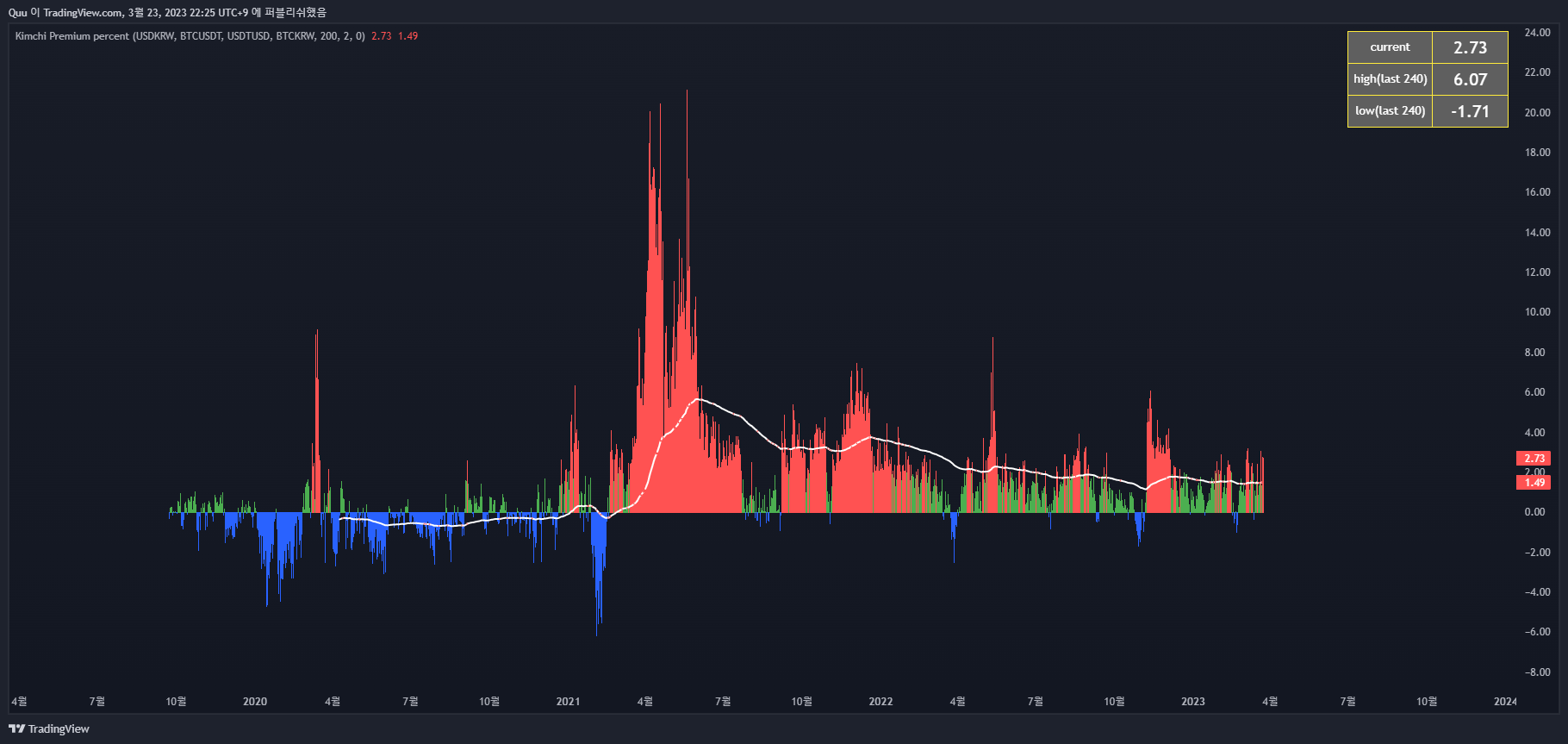
Task: Click the 'low(last 240)' label cell
Action: tap(1390, 111)
